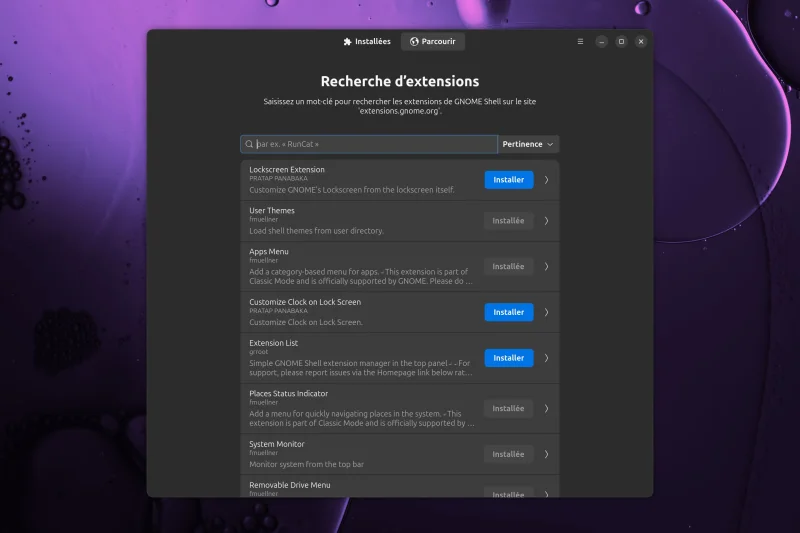Click Installée button for Apps Menu
Screen dimensions: 800x533
point(508,266)
